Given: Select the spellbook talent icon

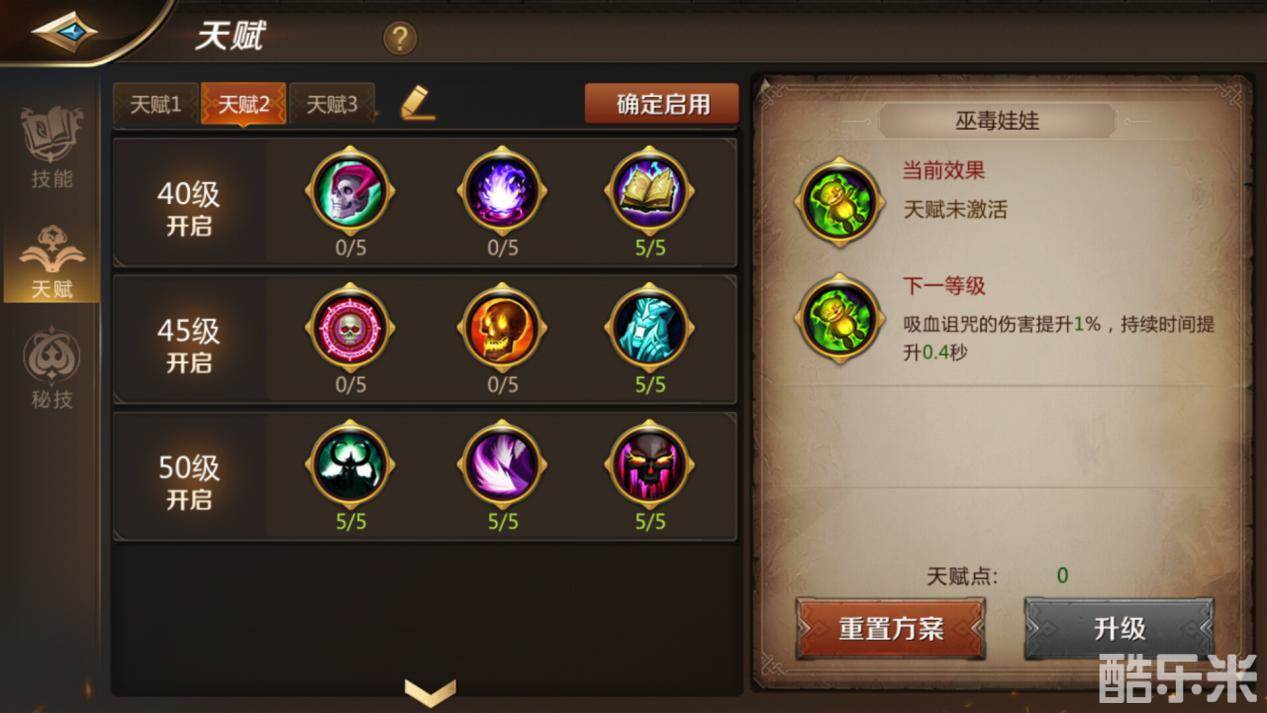Looking at the screenshot, I should pos(650,191).
